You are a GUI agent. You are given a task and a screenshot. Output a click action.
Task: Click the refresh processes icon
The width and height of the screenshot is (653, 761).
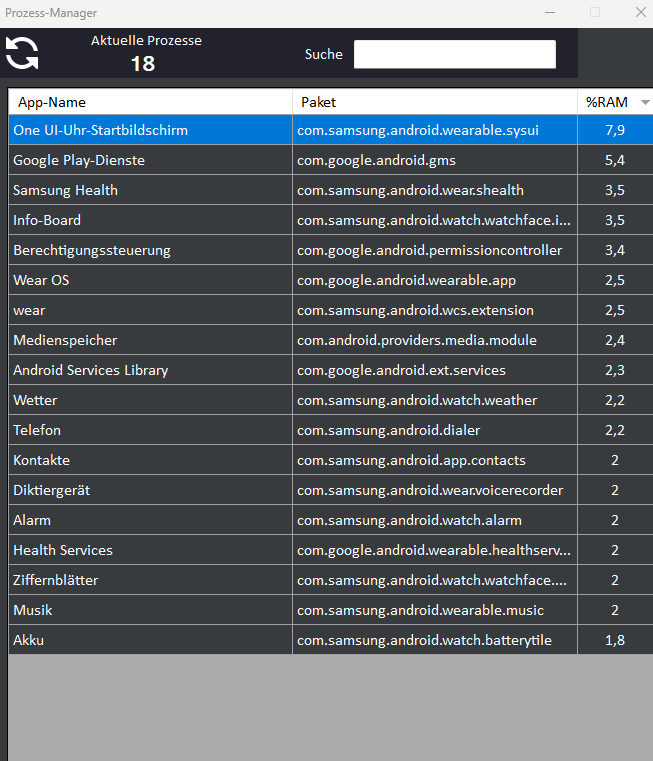click(22, 53)
